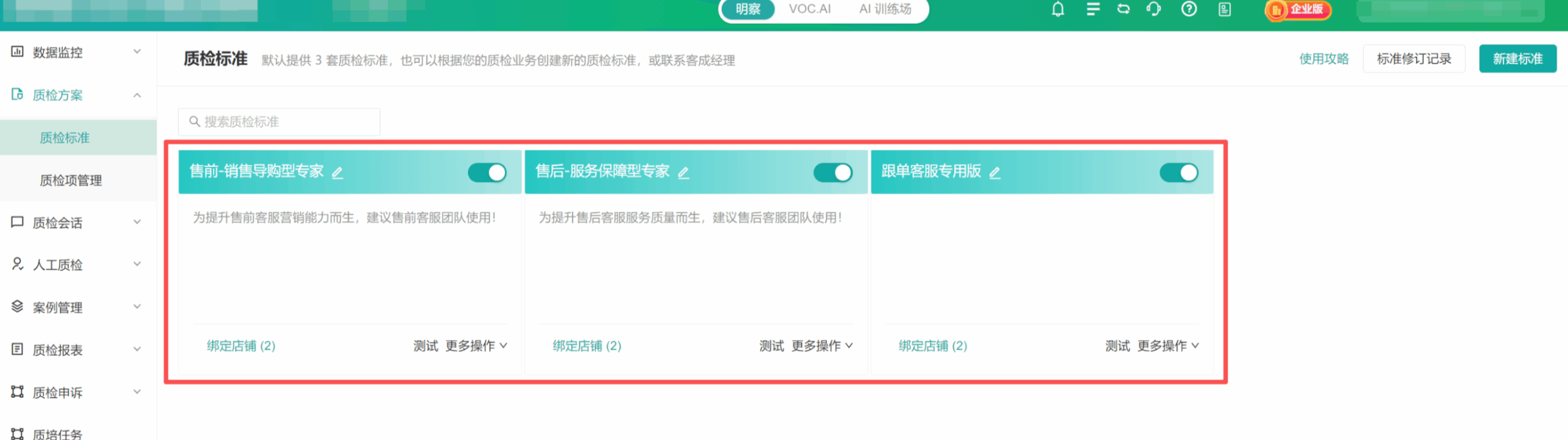This screenshot has height=440, width=1568.
Task: Open 更多操作 dropdown on 售前-销售导购型专家 card
Action: [476, 346]
